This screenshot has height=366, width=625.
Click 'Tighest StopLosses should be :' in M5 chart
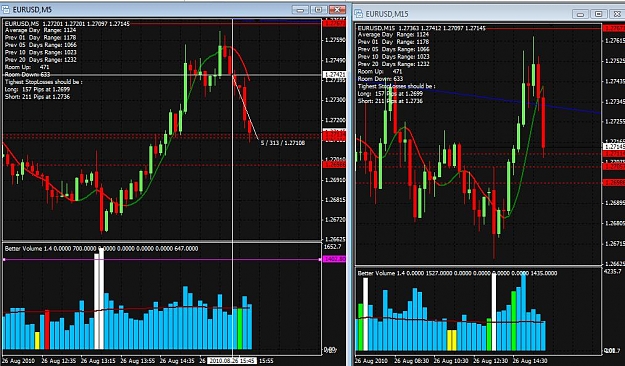44,82
